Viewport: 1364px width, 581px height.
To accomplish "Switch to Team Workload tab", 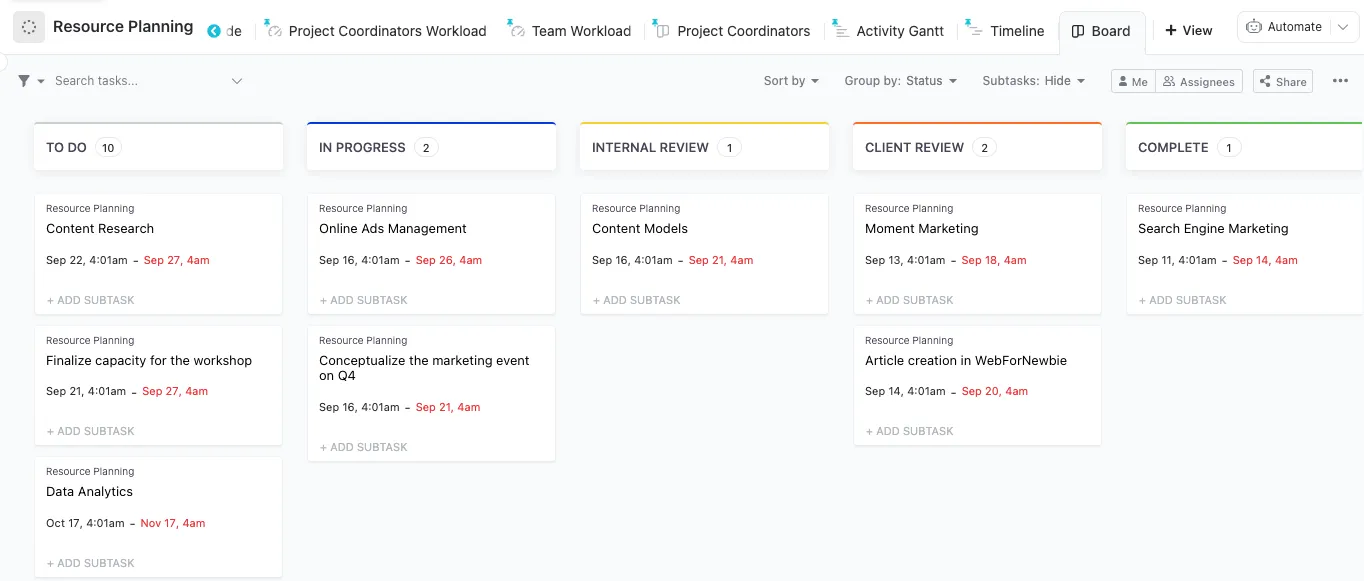I will [x=581, y=31].
